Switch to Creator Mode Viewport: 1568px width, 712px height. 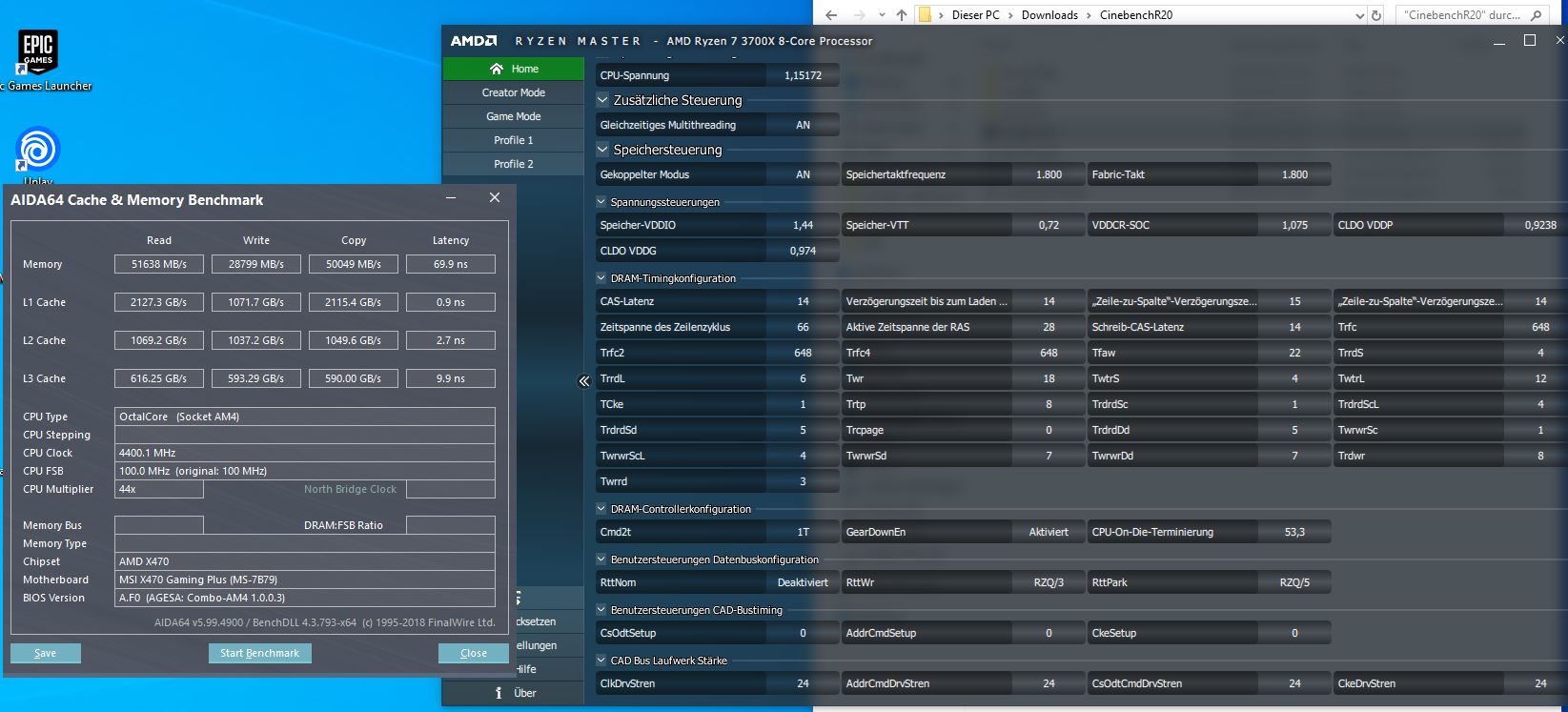513,92
